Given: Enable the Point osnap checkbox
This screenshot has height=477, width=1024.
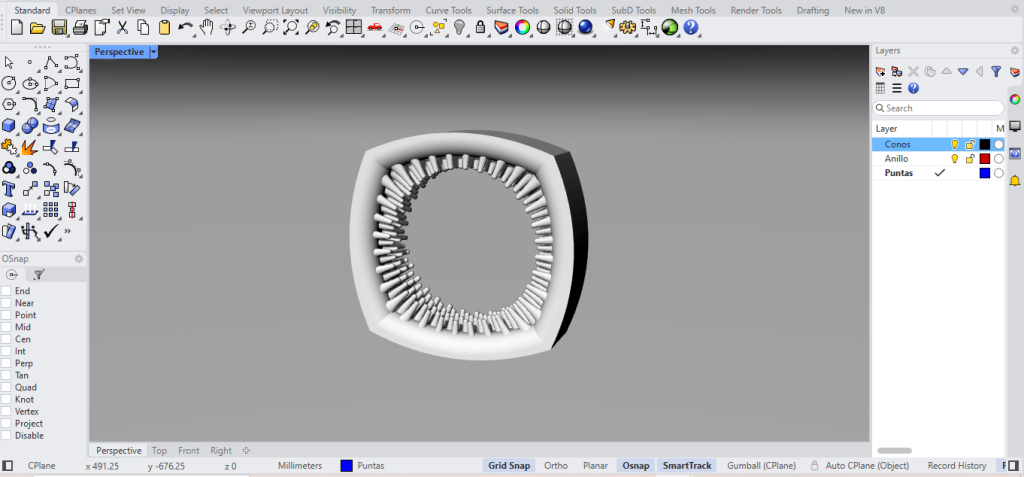Looking at the screenshot, I should (7, 315).
